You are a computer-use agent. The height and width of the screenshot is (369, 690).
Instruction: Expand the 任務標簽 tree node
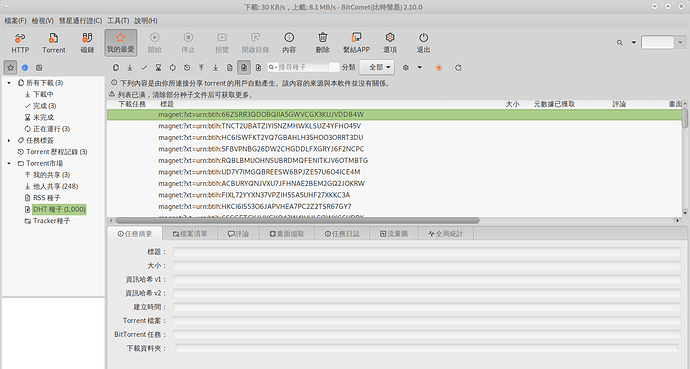pos(9,140)
